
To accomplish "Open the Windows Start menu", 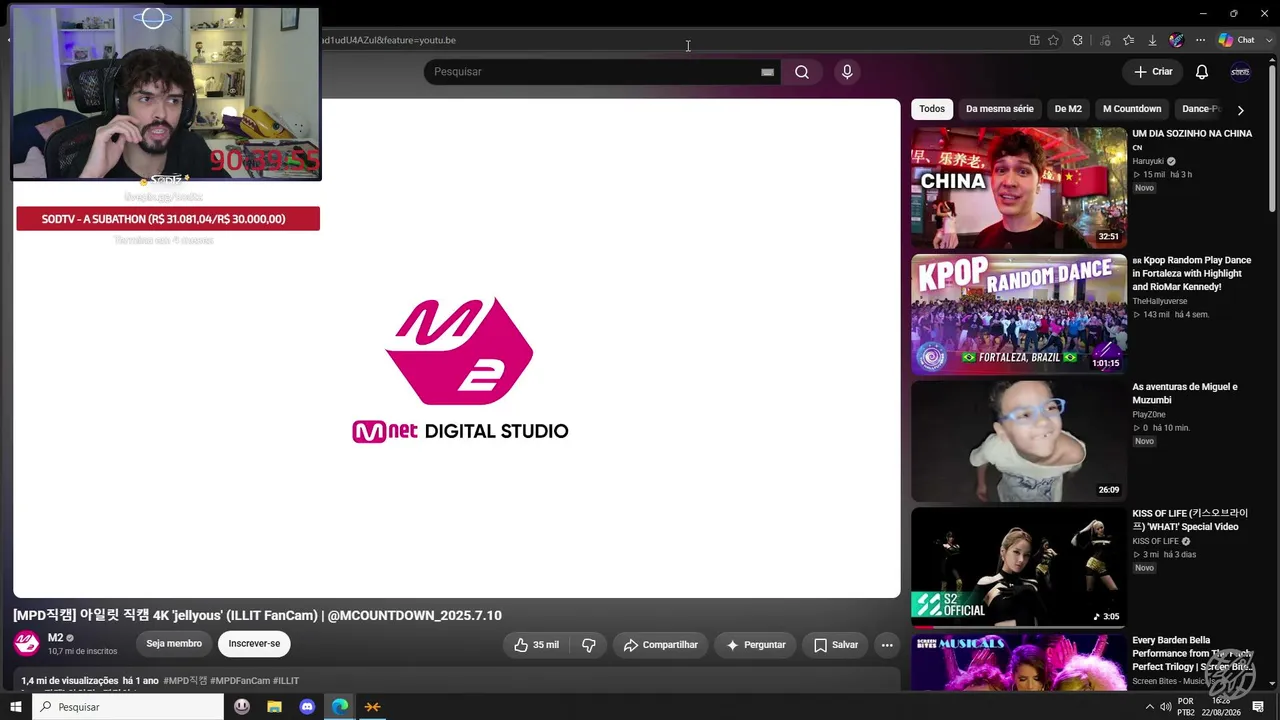I will click(x=16, y=707).
